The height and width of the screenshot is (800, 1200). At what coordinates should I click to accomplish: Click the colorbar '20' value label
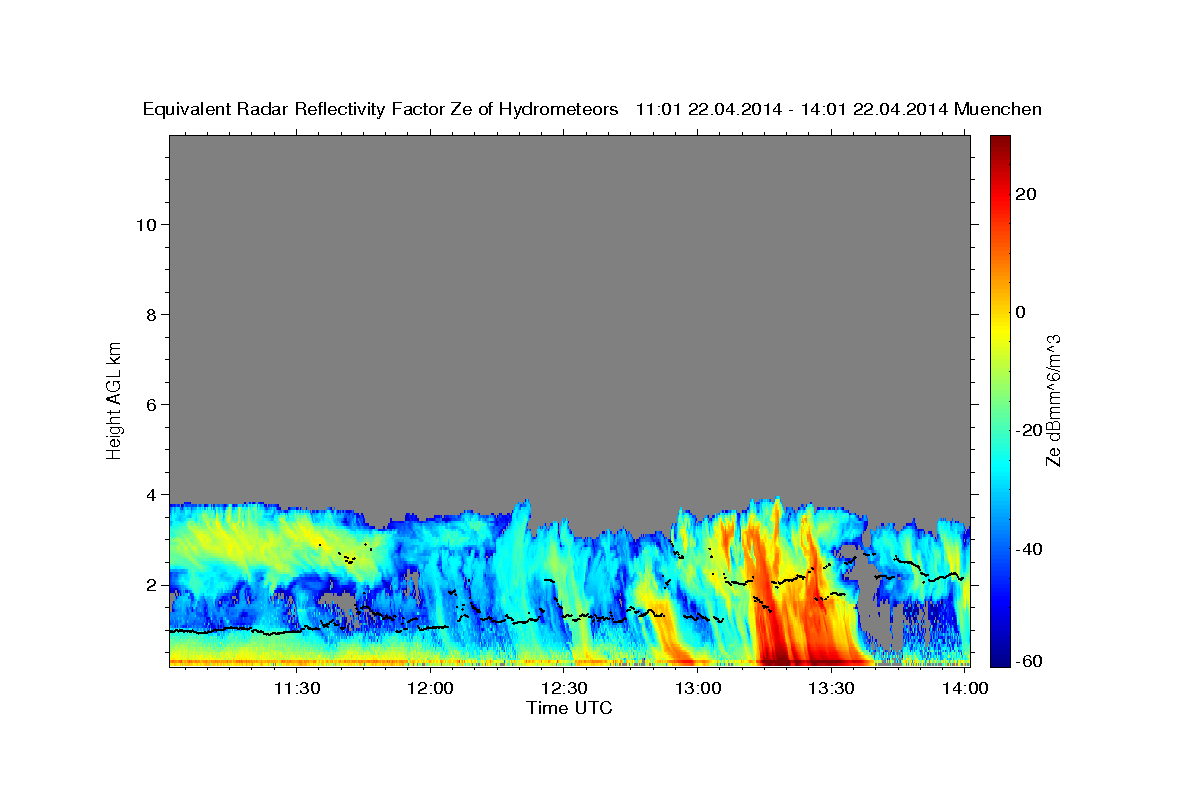click(x=1025, y=194)
